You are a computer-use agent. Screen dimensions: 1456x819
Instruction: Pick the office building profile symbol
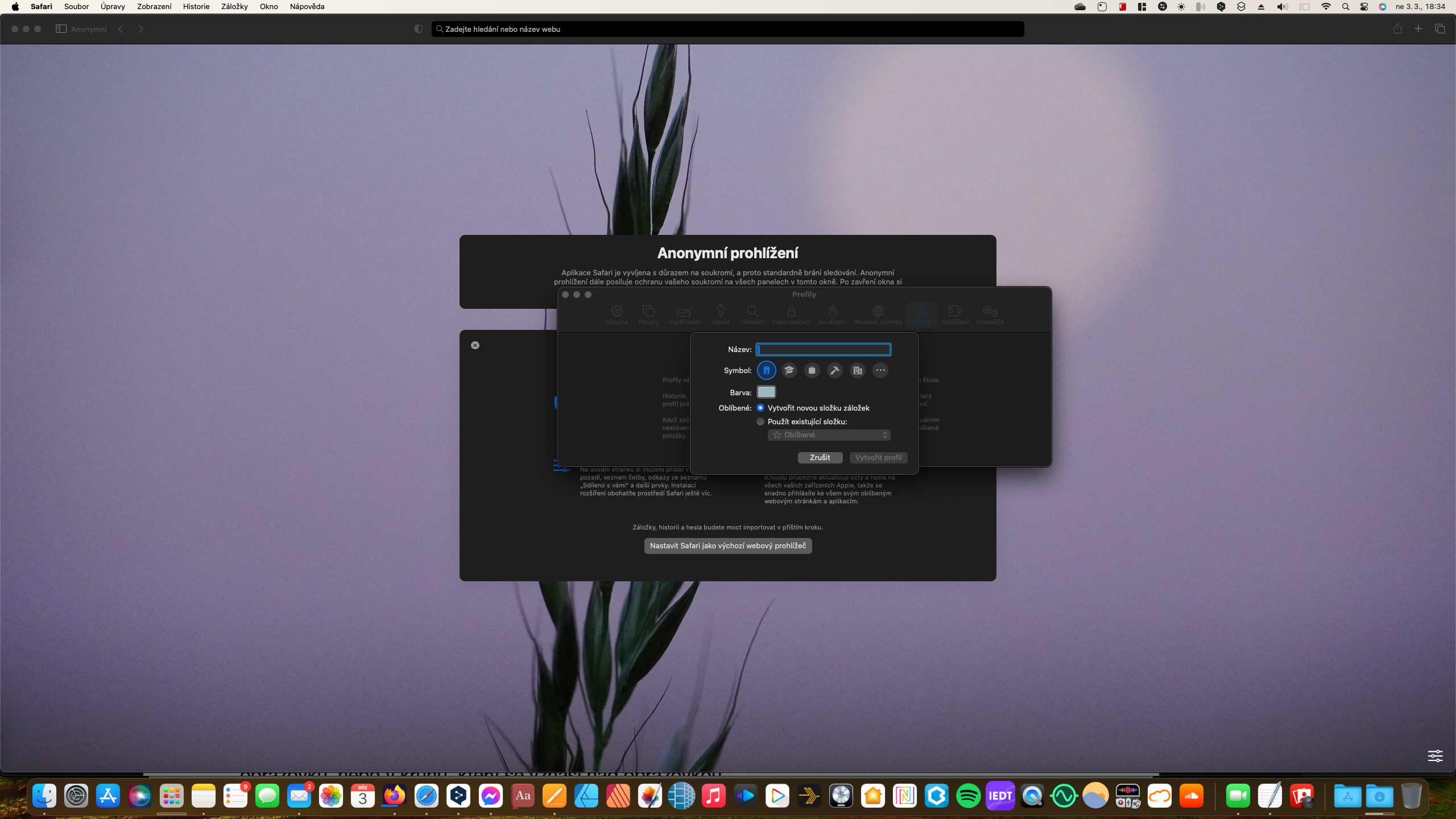pyautogui.click(x=857, y=370)
